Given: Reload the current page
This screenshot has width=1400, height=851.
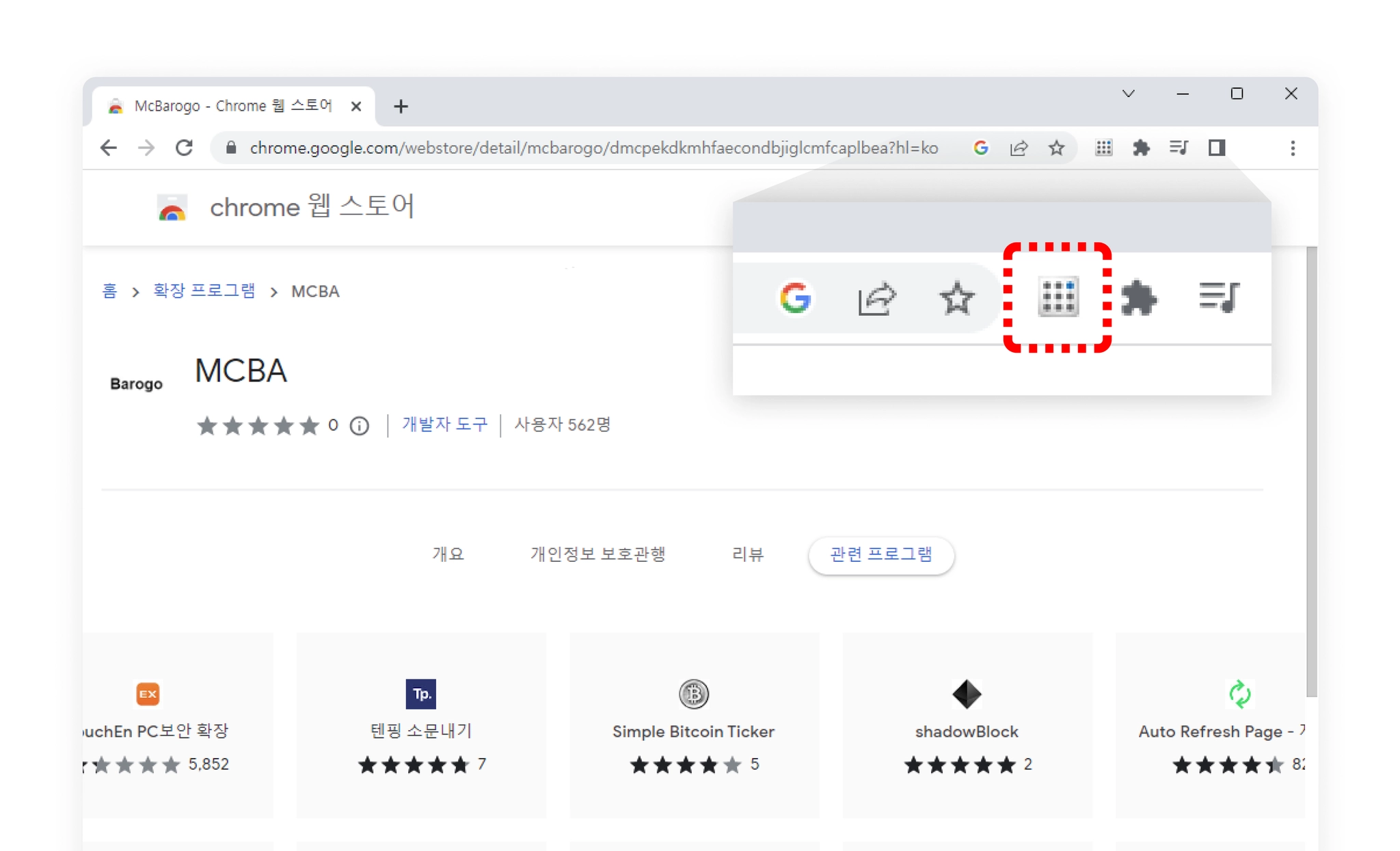Looking at the screenshot, I should (184, 148).
